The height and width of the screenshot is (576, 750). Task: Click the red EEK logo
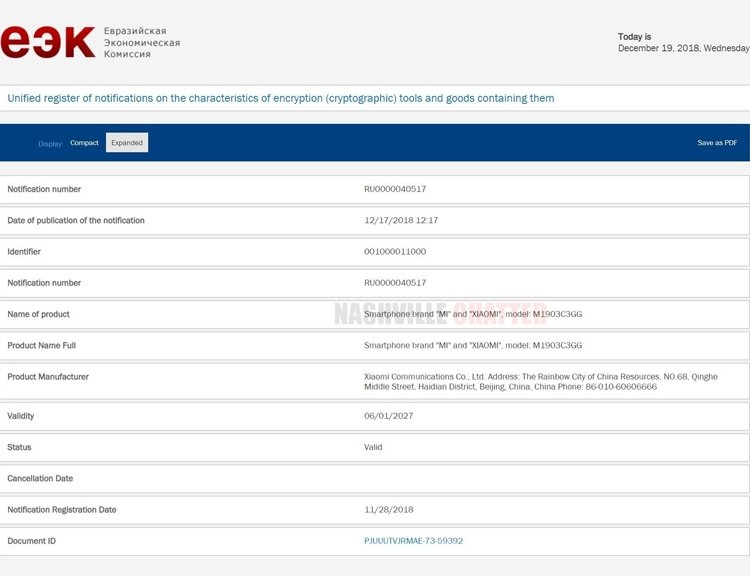(47, 42)
